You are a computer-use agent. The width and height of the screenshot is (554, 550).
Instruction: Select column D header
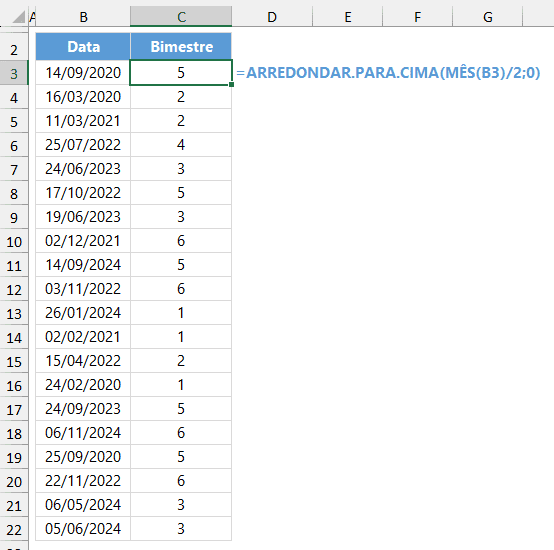coord(272,17)
